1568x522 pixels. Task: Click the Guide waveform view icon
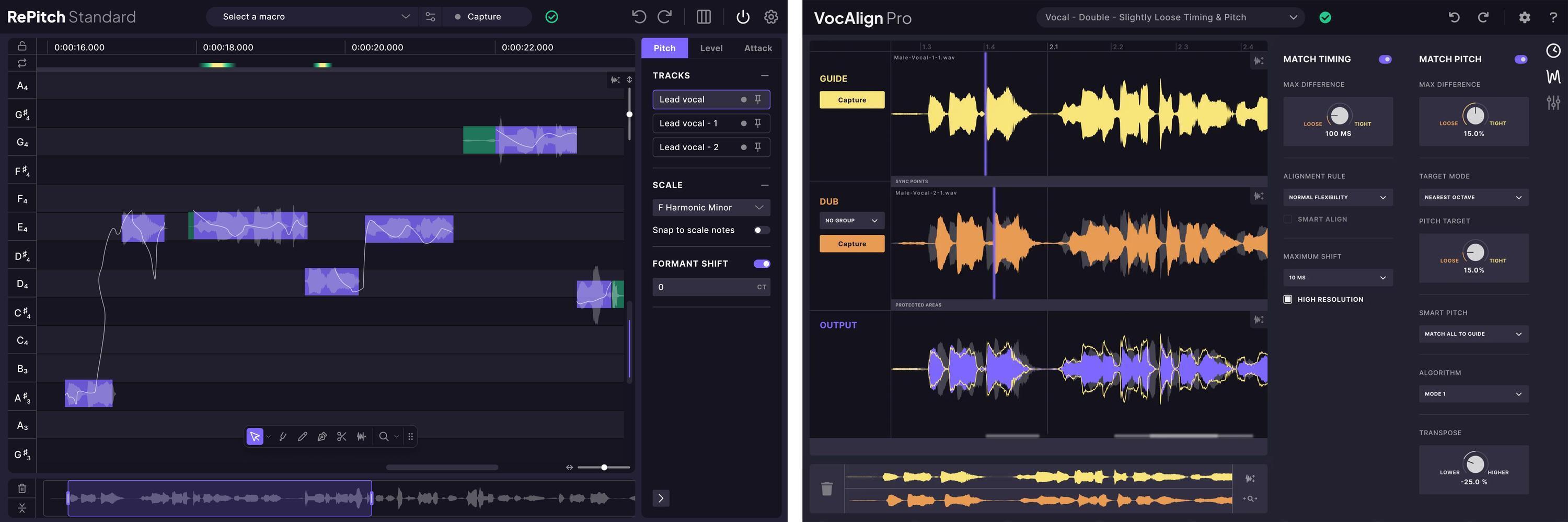click(x=1259, y=61)
